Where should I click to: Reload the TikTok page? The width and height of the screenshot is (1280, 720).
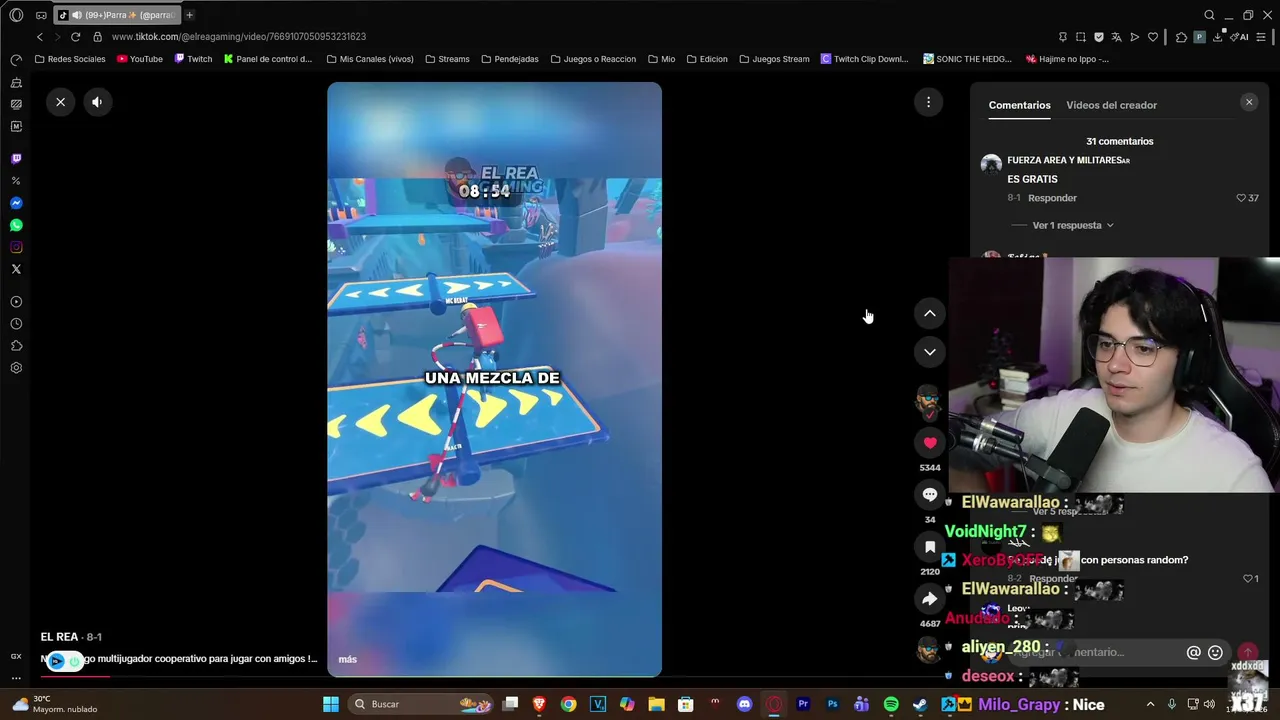point(75,37)
